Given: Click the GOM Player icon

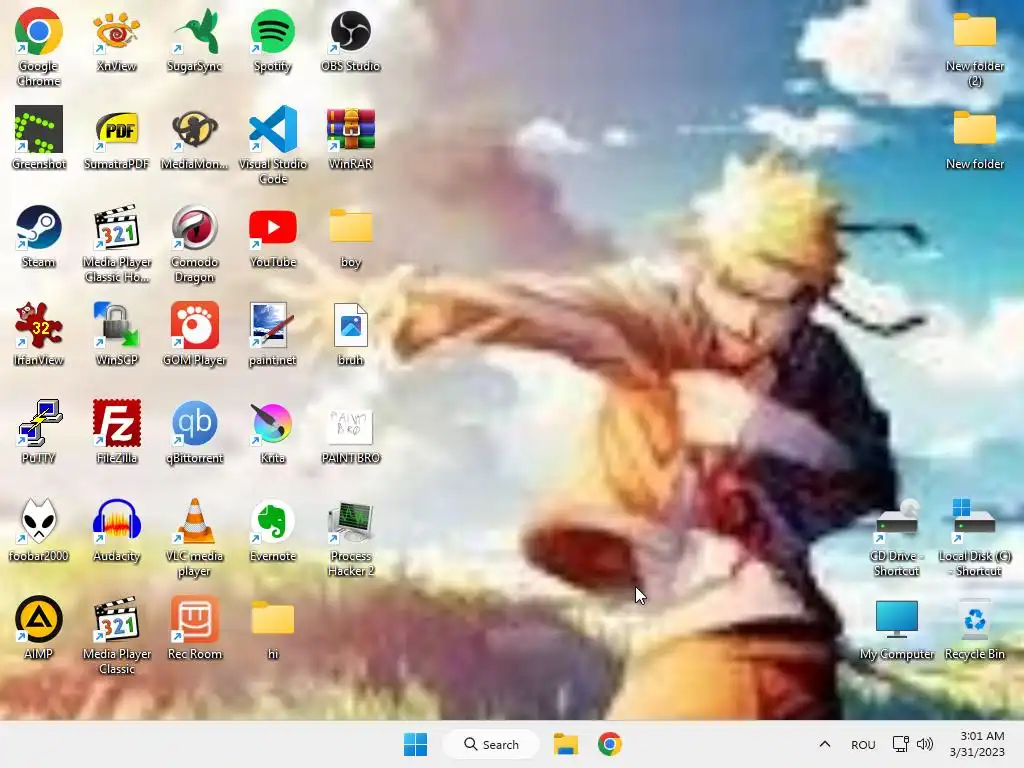Looking at the screenshot, I should [x=195, y=325].
